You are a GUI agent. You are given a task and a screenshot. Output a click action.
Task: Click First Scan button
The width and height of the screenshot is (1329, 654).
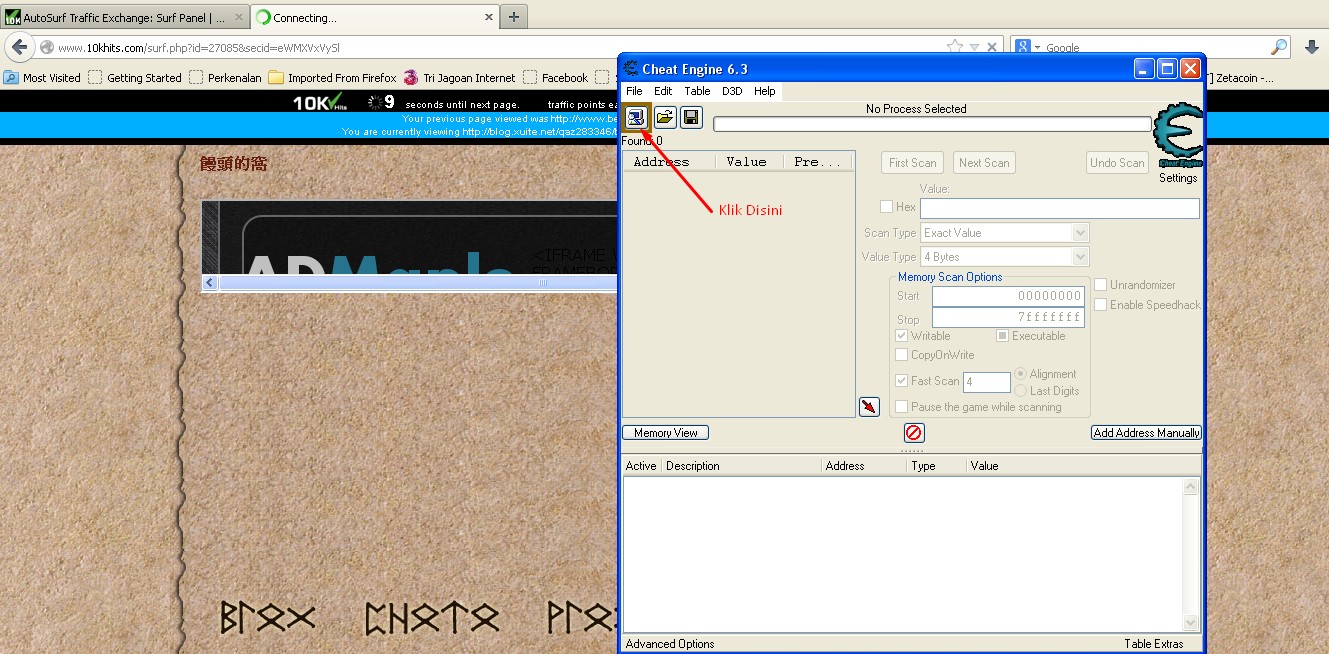912,163
